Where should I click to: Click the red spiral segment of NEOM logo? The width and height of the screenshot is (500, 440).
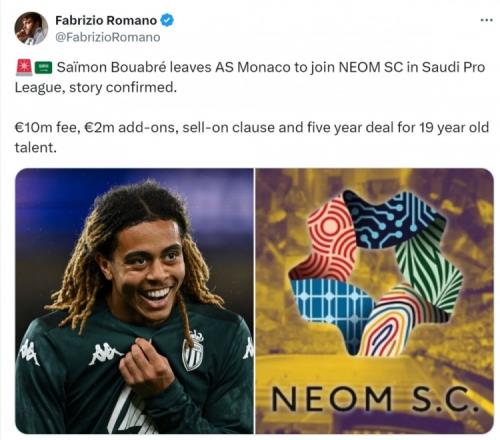(x=327, y=242)
